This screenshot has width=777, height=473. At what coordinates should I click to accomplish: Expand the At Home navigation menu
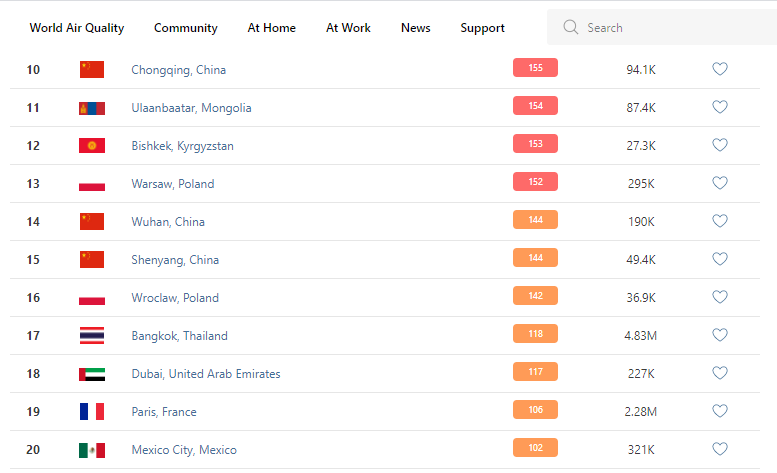(272, 28)
